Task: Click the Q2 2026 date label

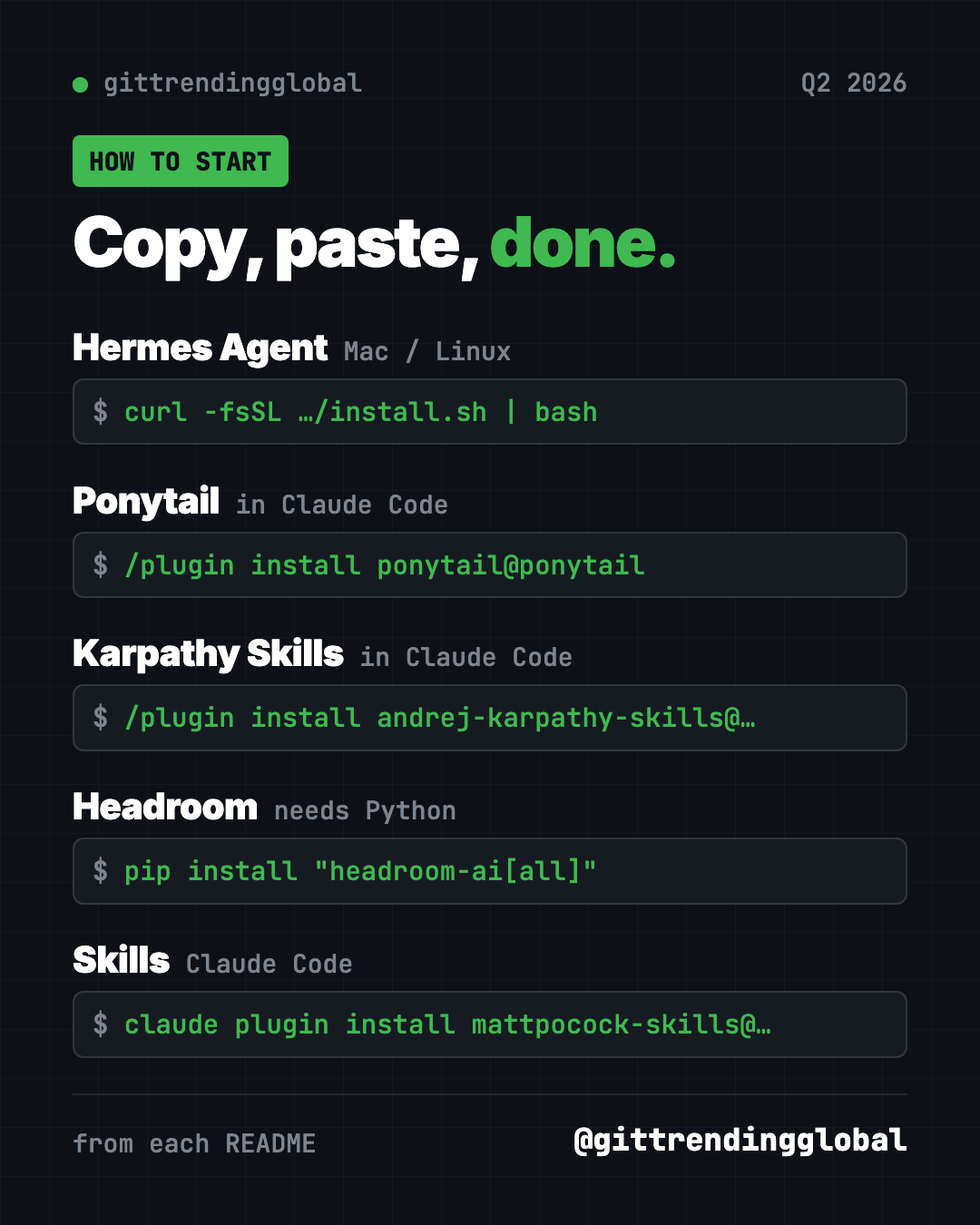Action: click(853, 83)
